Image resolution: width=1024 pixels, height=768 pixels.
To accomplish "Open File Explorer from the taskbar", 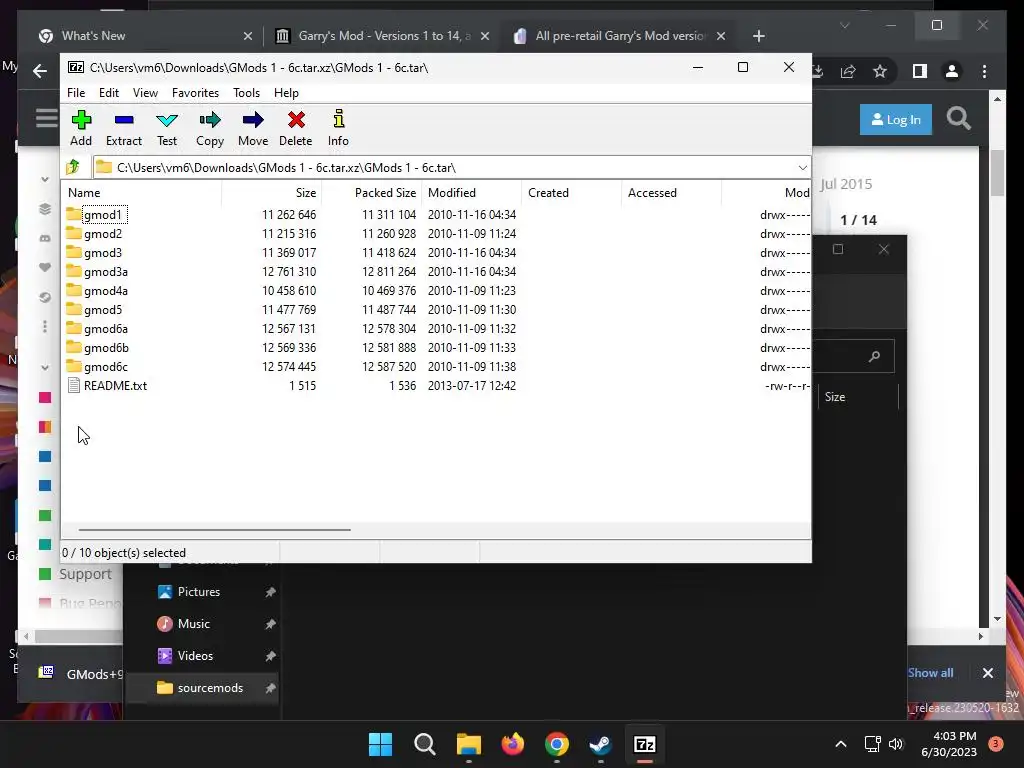I will click(468, 744).
